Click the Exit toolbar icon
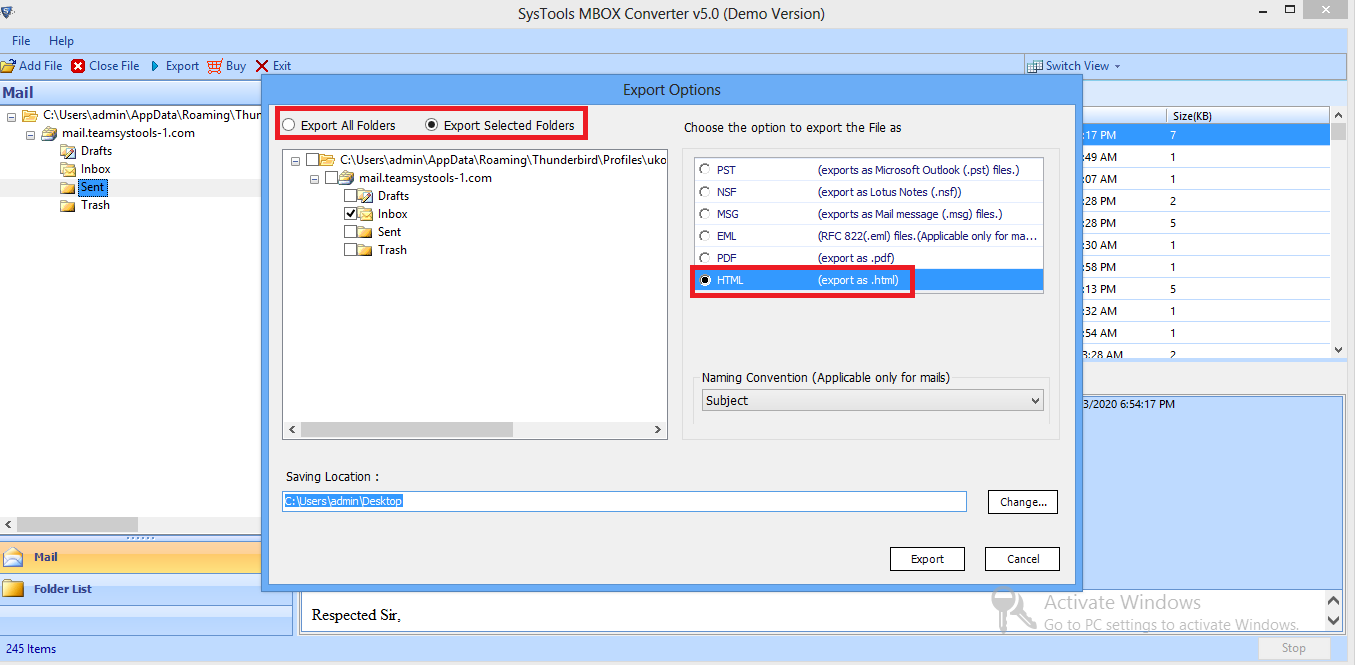 [x=262, y=66]
